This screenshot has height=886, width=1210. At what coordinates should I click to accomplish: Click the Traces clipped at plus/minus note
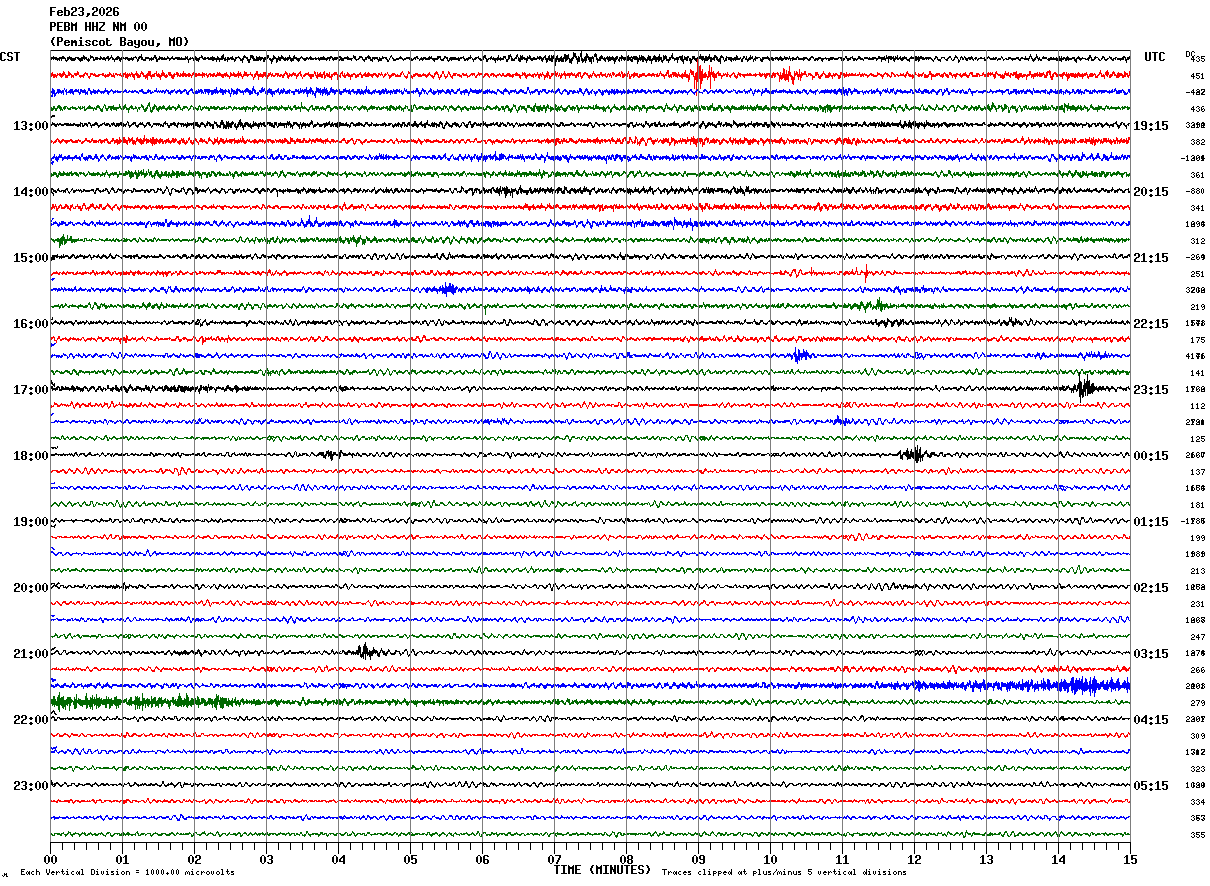(x=784, y=873)
